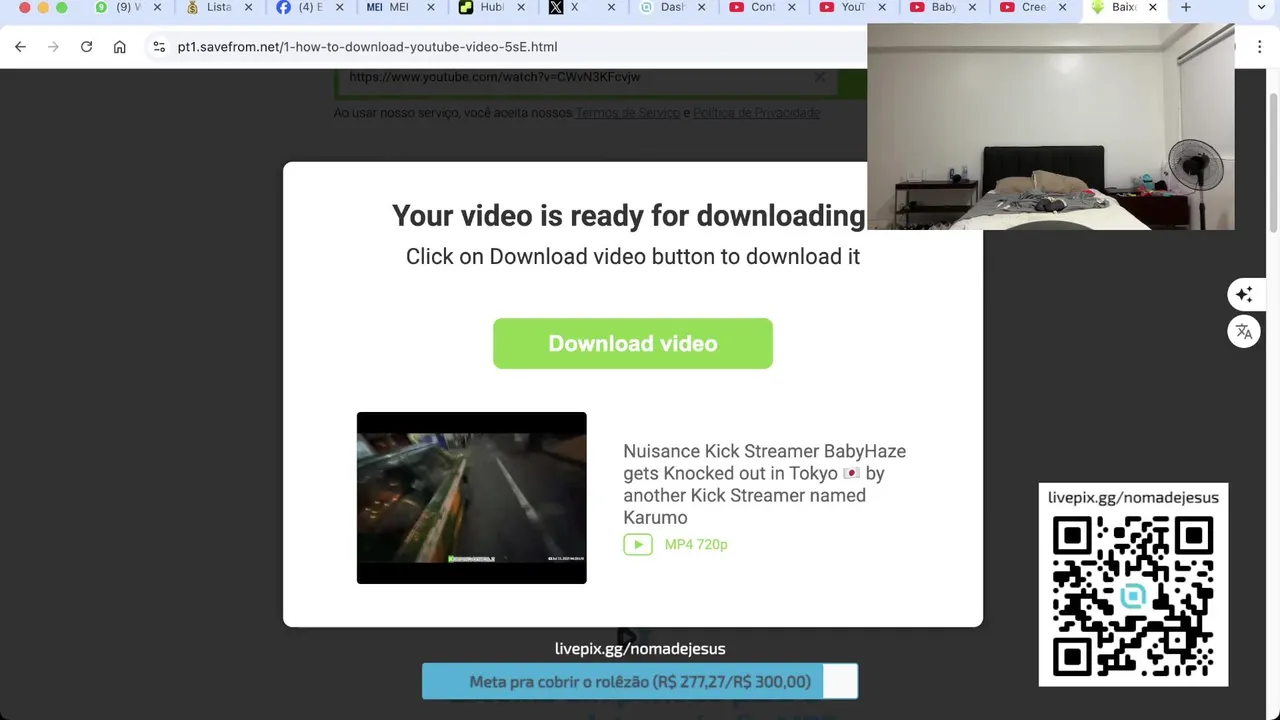Click the Meta pra cobrir o rolezão progress bar
Viewport: 1280px width, 720px height.
point(640,682)
